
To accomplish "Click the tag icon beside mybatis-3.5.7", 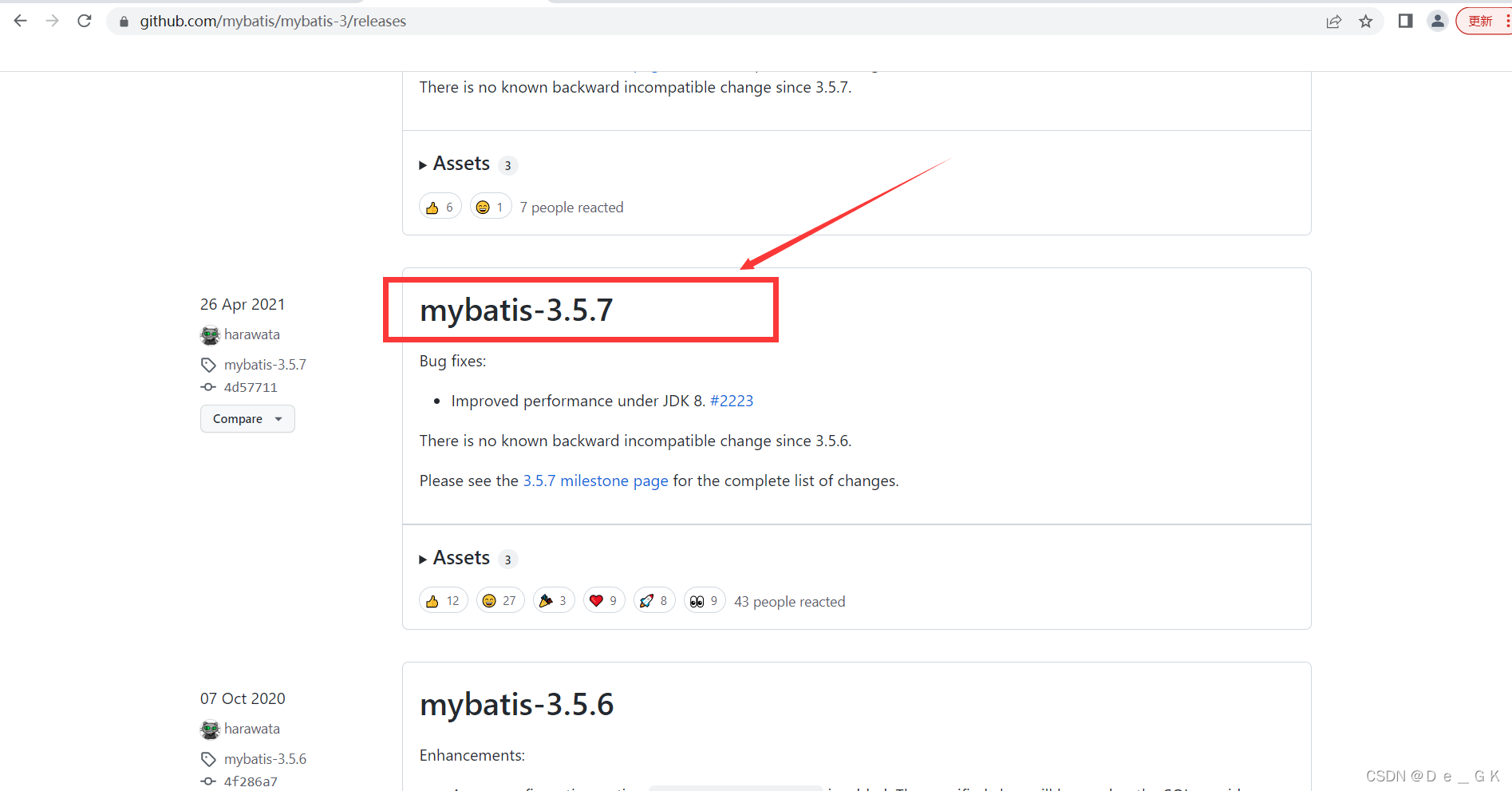I will [x=208, y=365].
